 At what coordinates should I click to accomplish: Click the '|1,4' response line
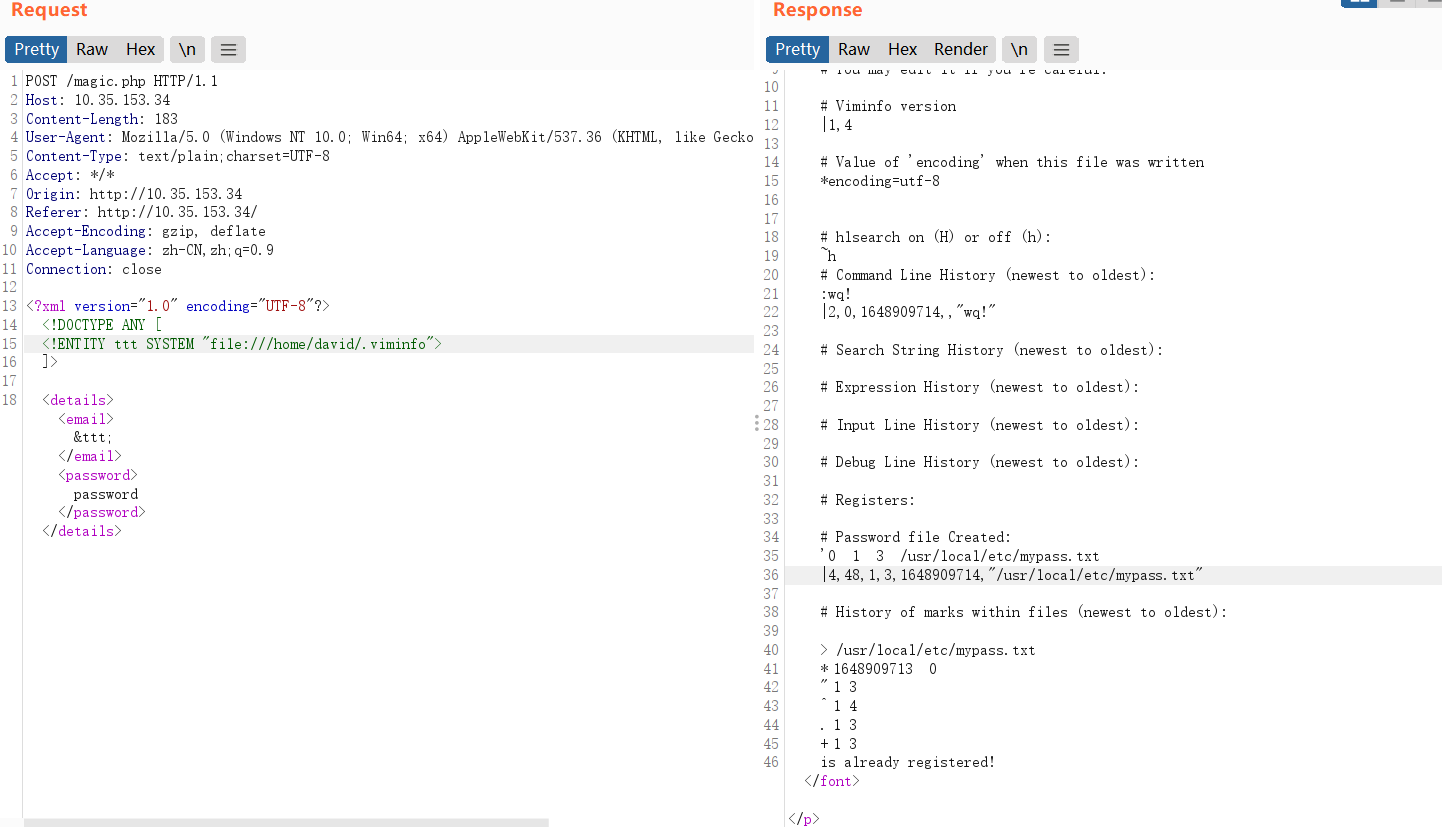pos(837,125)
